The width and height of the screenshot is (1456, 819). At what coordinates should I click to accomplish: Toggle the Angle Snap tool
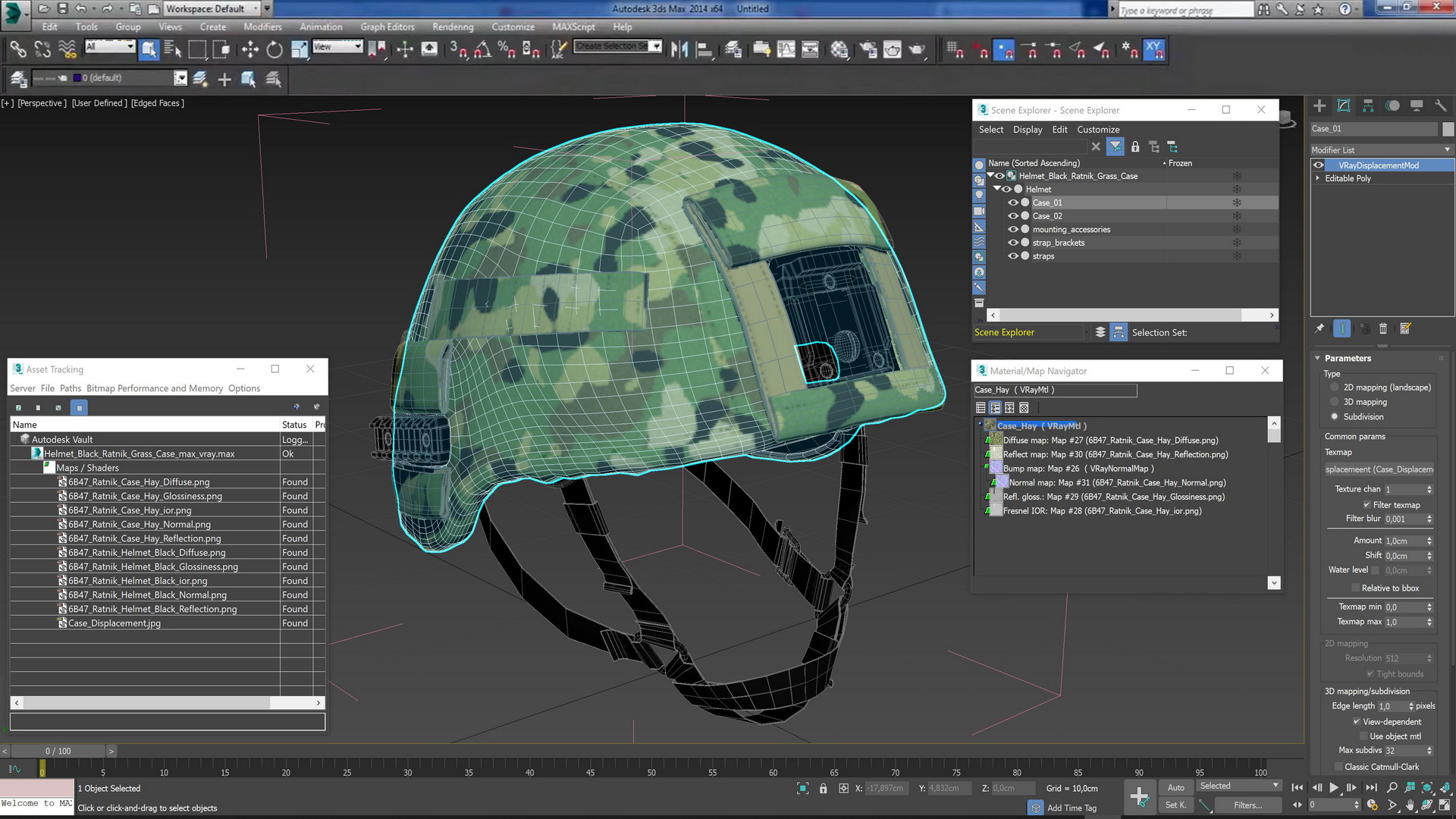pos(482,50)
